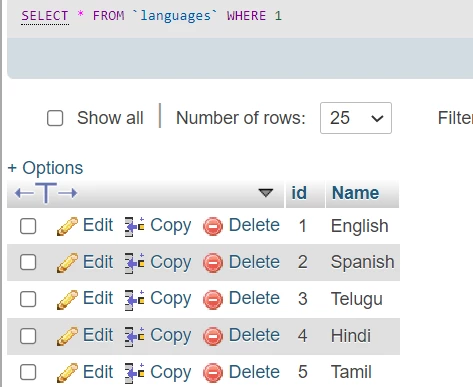Viewport: 473px width, 387px height.
Task: Click the pencil Edit icon for Tamil row
Action: click(x=67, y=372)
